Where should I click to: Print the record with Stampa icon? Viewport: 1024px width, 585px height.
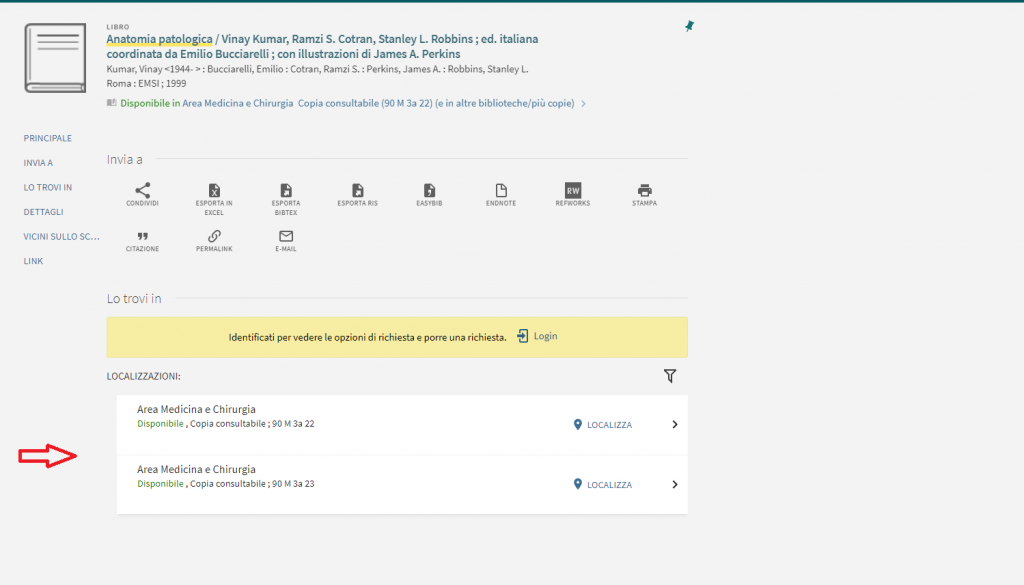point(645,190)
